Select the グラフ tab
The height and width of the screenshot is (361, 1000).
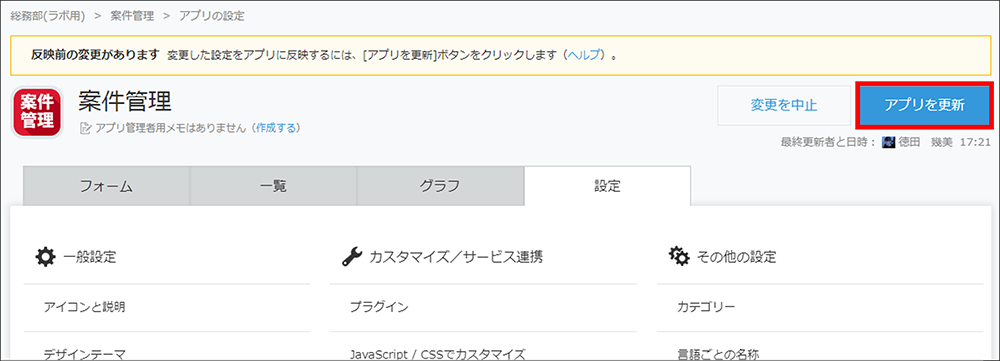[440, 186]
